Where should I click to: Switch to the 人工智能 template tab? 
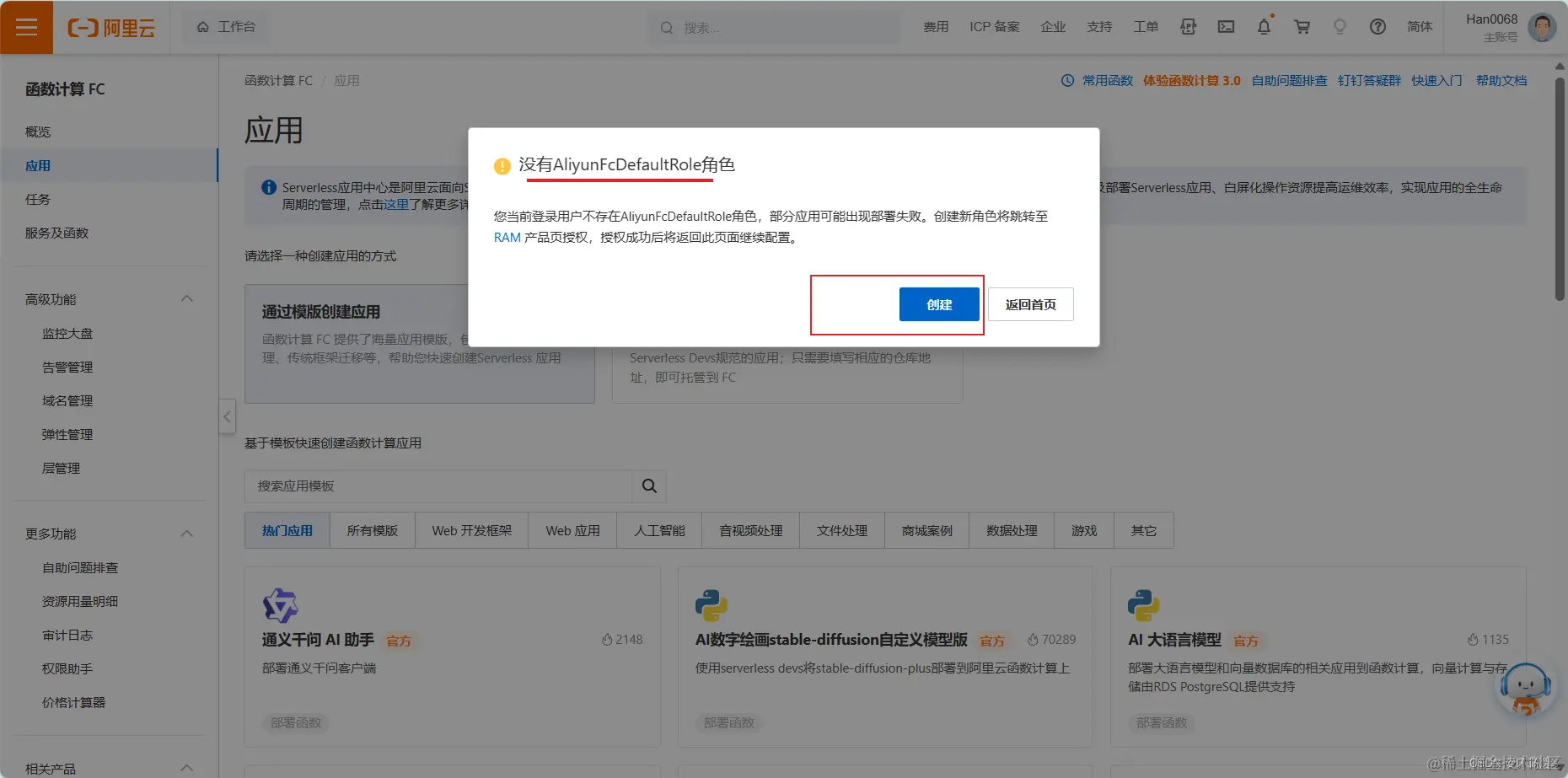click(658, 530)
